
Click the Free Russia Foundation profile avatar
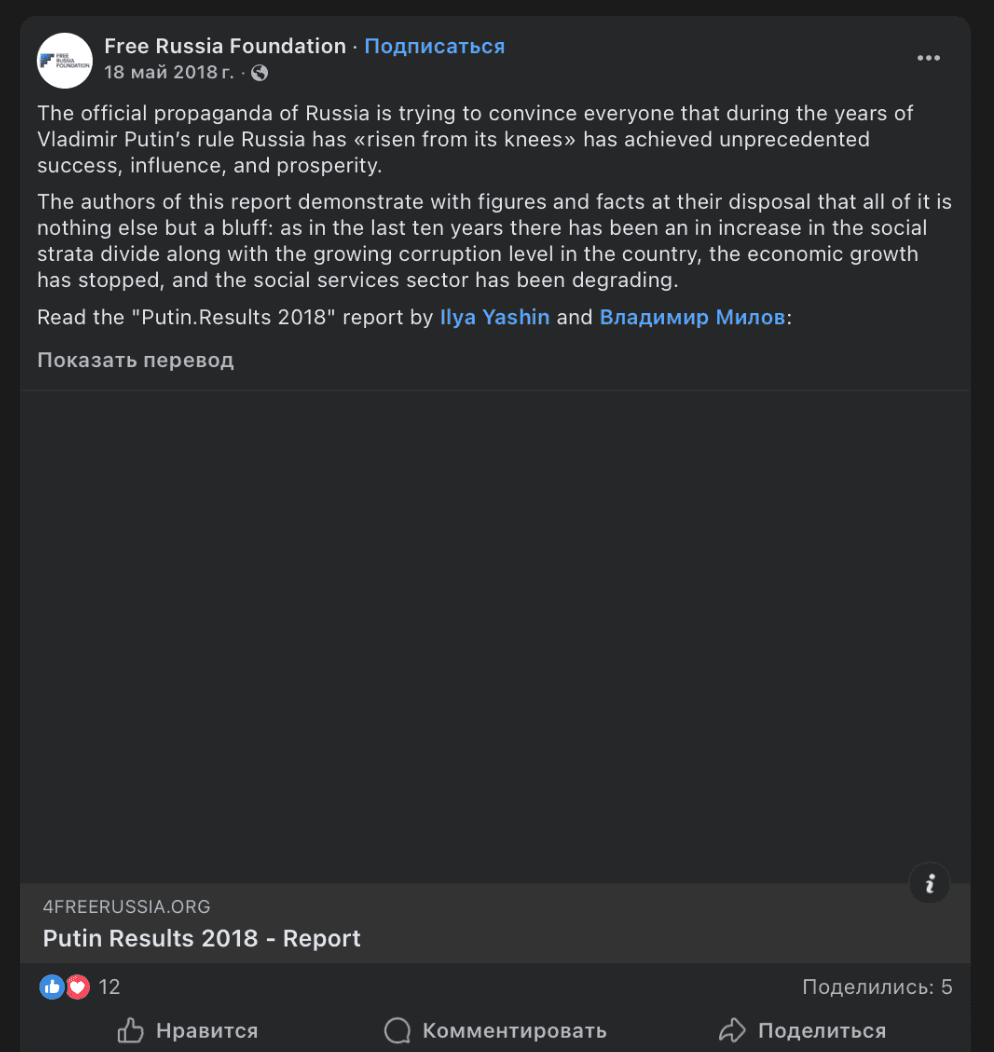click(65, 60)
